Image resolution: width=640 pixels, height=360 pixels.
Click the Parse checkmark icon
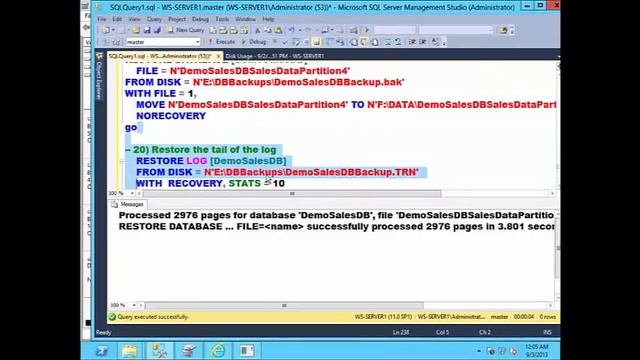[x=285, y=42]
